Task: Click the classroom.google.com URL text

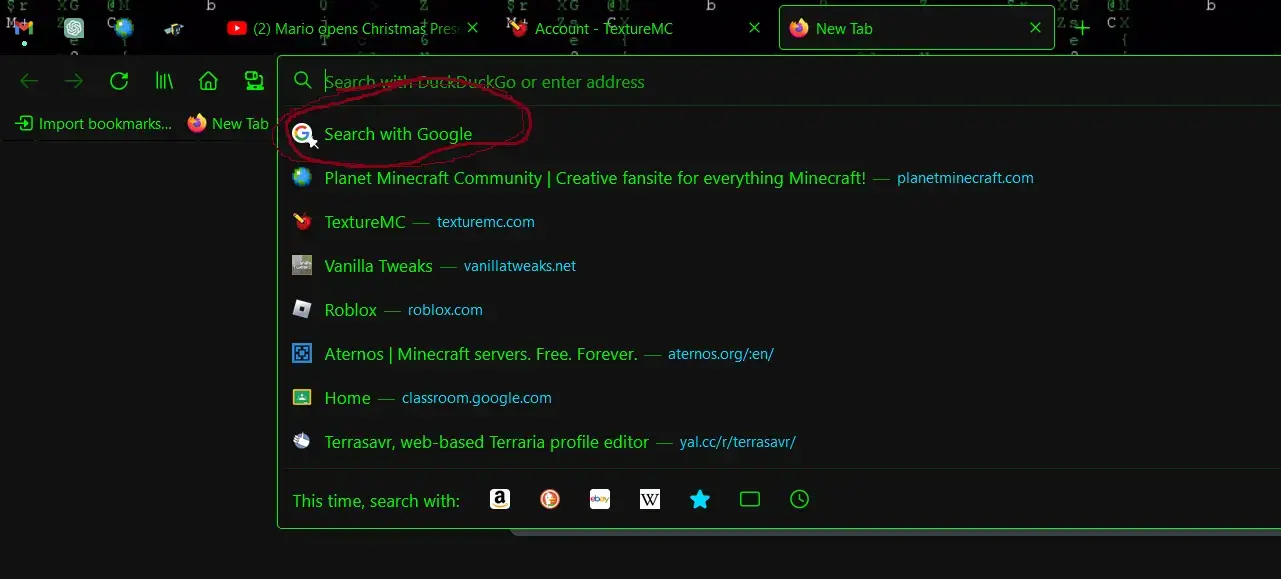Action: coord(477,398)
